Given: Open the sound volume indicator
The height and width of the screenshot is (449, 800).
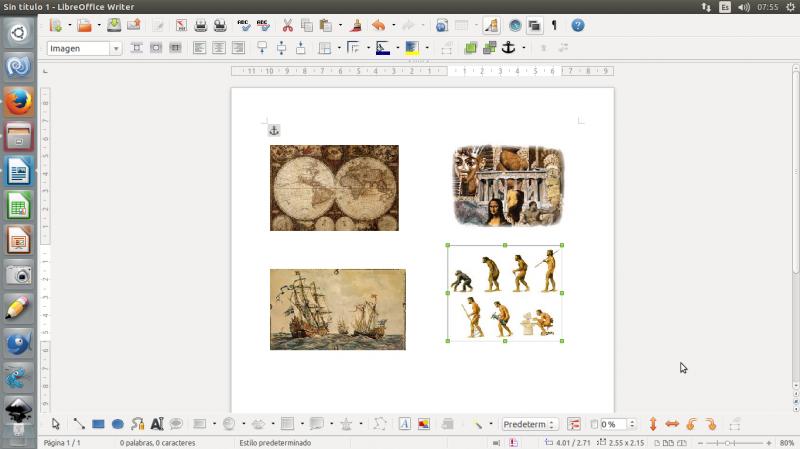Looking at the screenshot, I should pyautogui.click(x=744, y=7).
